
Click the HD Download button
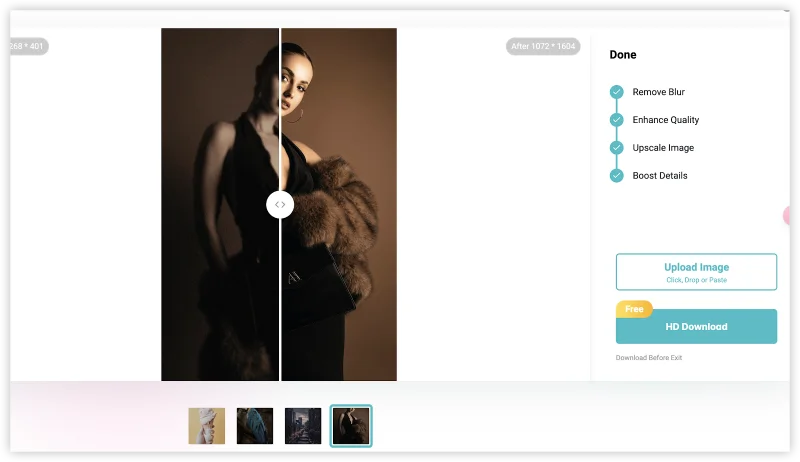tap(696, 326)
